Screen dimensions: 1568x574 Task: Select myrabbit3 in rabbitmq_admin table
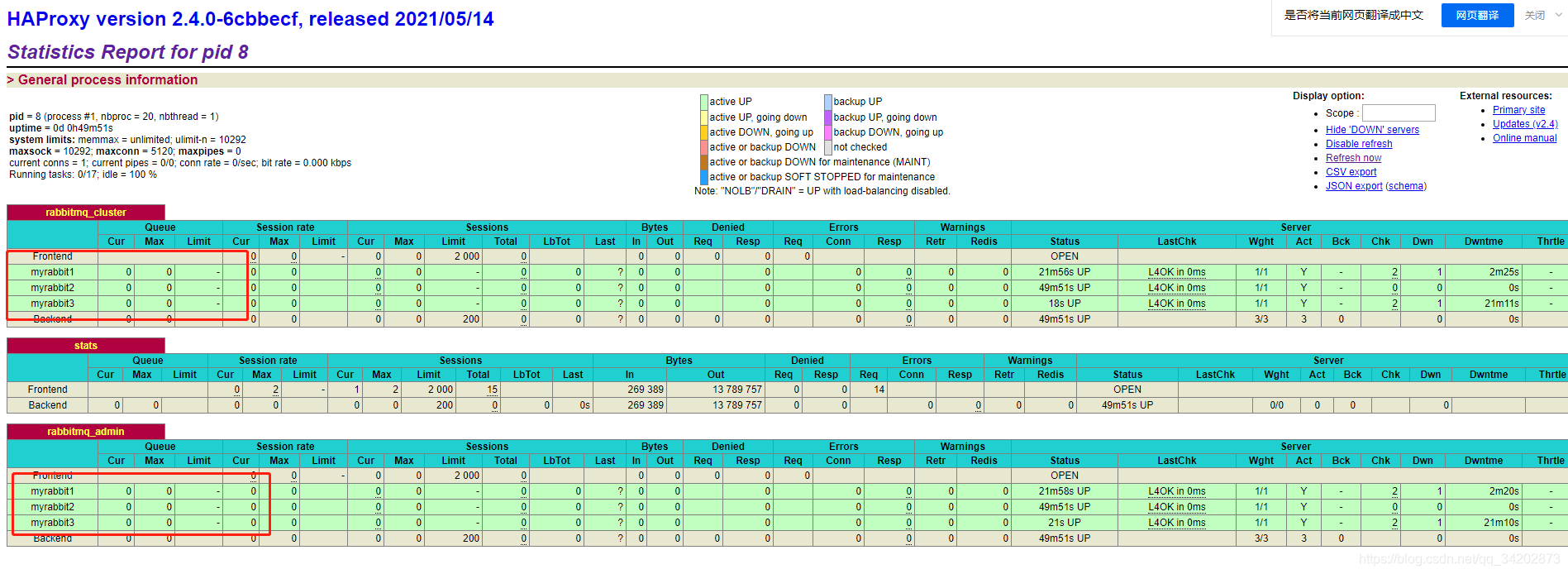pos(52,523)
